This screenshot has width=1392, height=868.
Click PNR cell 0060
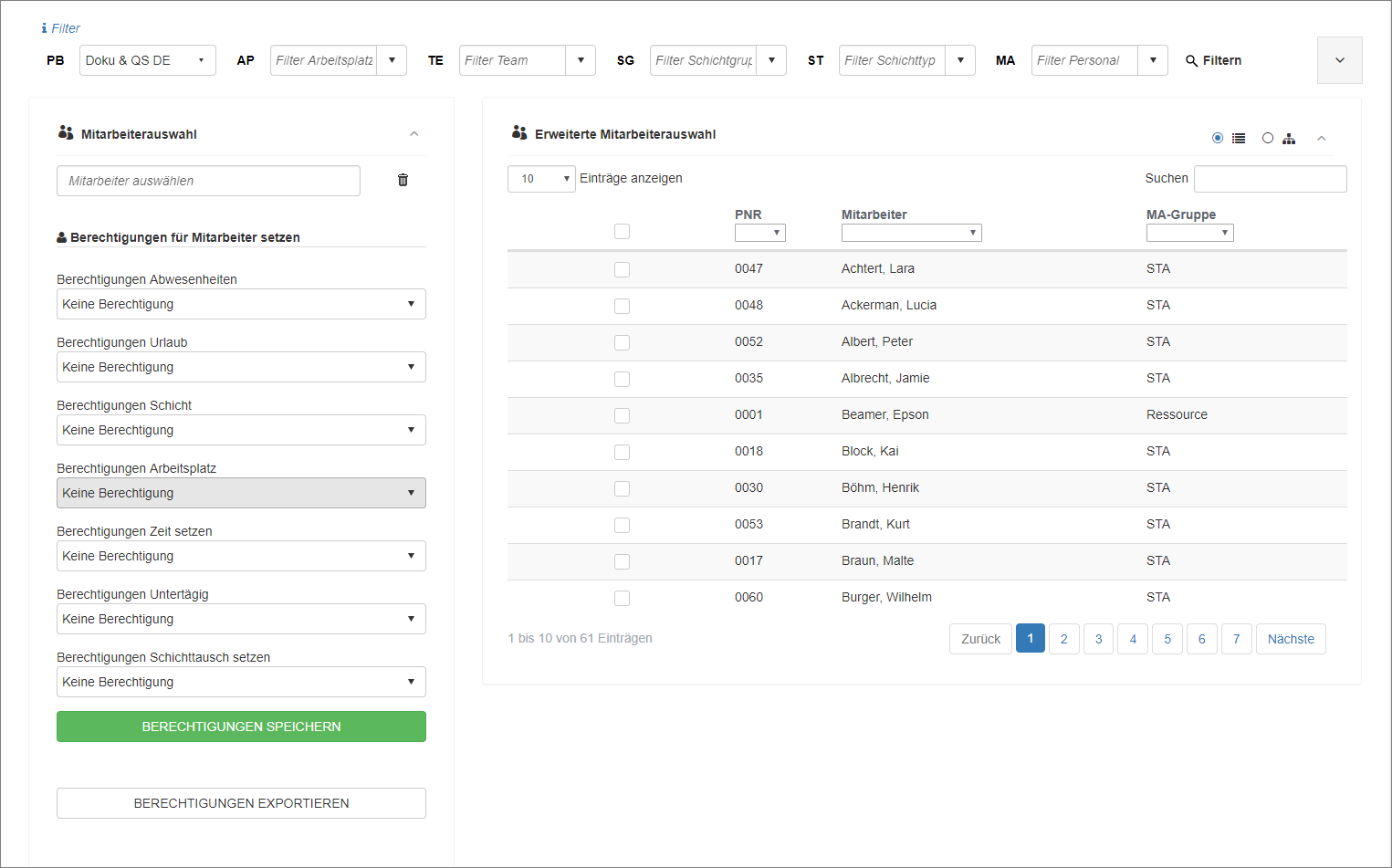pyautogui.click(x=748, y=597)
